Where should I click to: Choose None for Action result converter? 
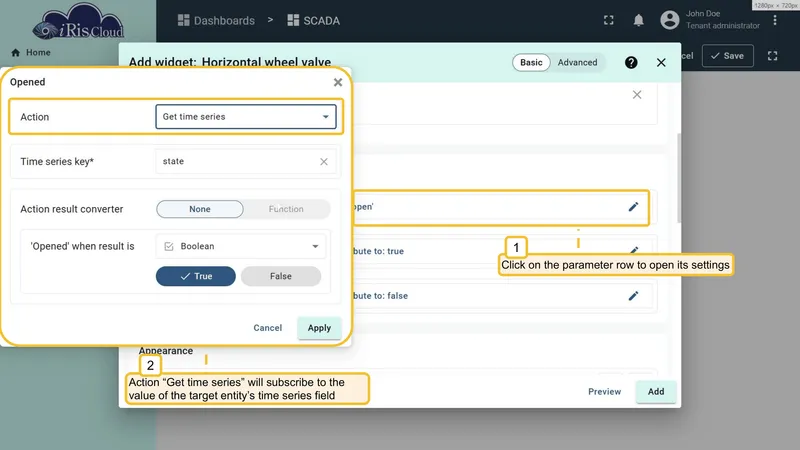click(x=199, y=209)
